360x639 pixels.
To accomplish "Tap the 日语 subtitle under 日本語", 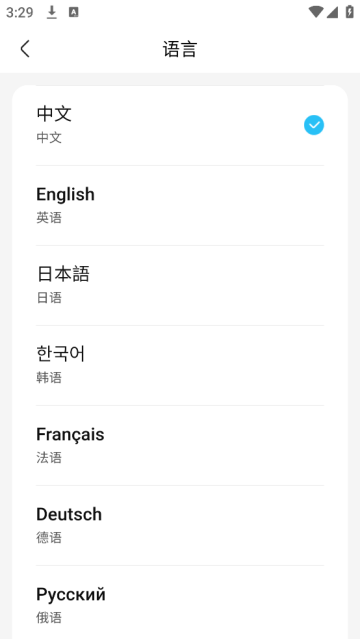I will pyautogui.click(x=49, y=297).
